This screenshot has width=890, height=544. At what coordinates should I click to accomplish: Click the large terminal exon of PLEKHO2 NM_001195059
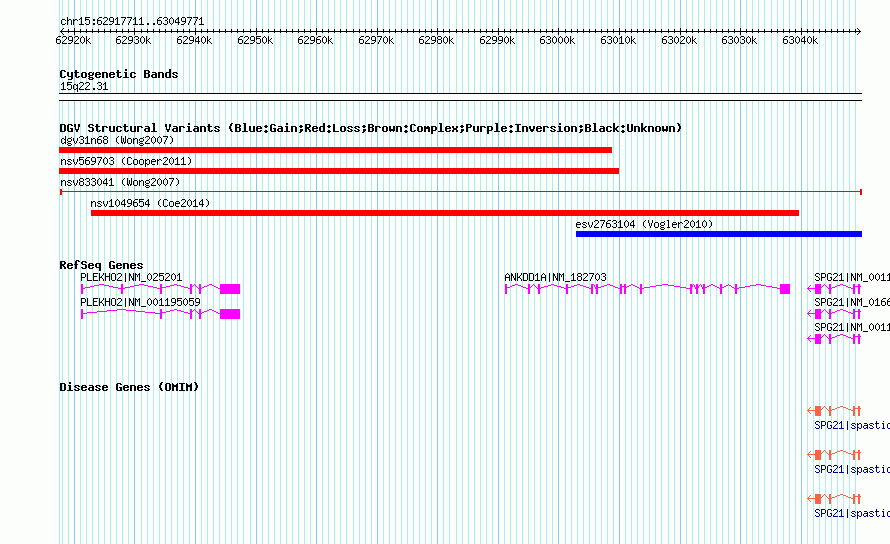point(230,314)
